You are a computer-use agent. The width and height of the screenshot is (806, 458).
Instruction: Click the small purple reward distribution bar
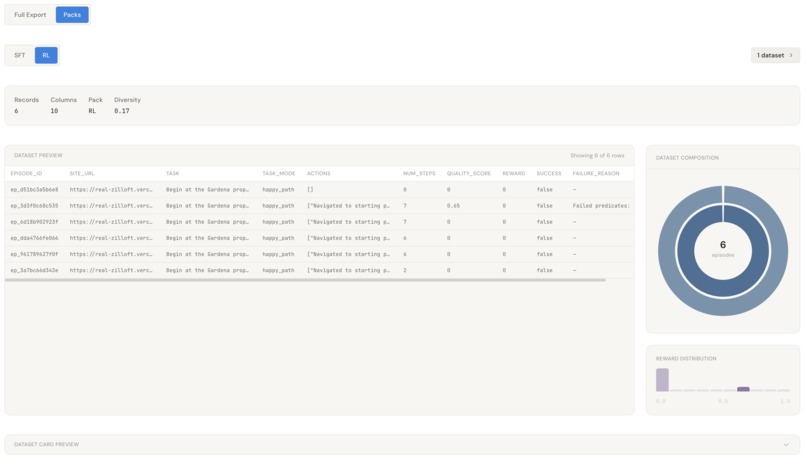pyautogui.click(x=743, y=389)
